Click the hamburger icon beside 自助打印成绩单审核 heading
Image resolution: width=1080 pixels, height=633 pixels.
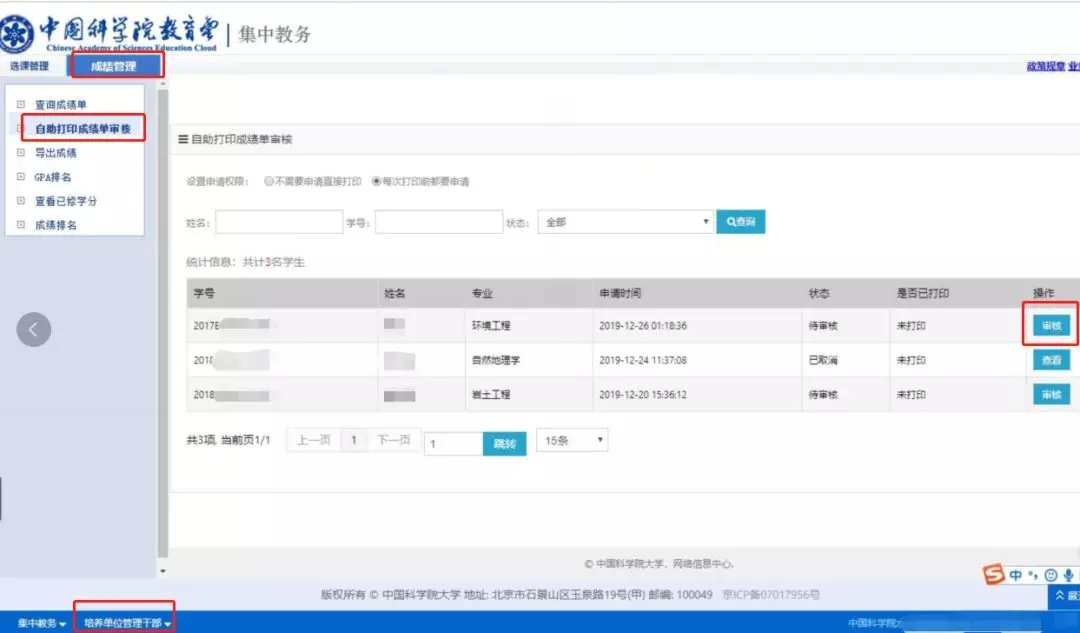[183, 140]
